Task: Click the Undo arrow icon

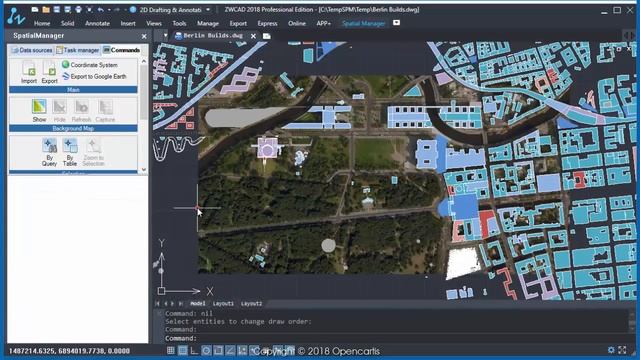Action: 100,9
